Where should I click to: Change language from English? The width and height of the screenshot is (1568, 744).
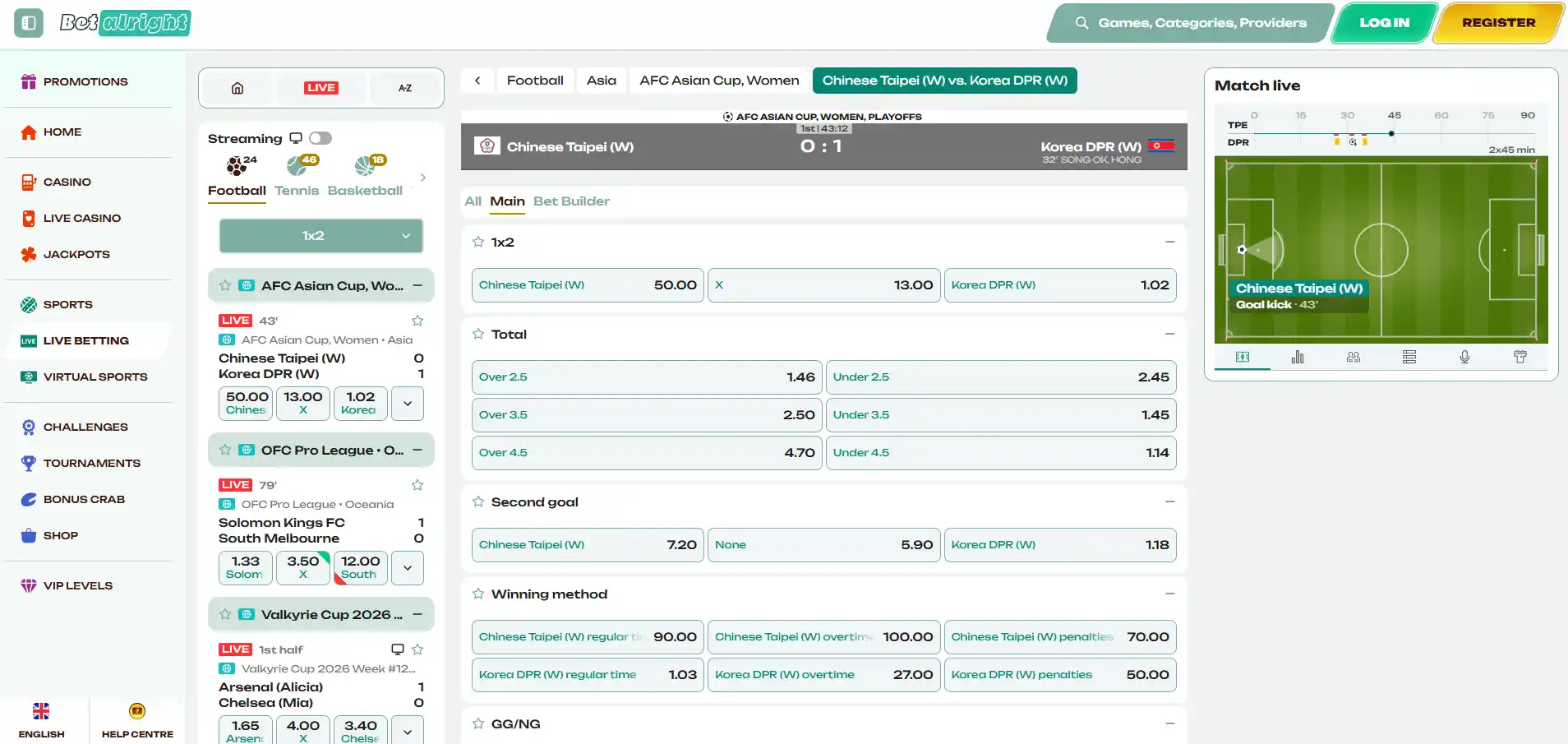[41, 719]
